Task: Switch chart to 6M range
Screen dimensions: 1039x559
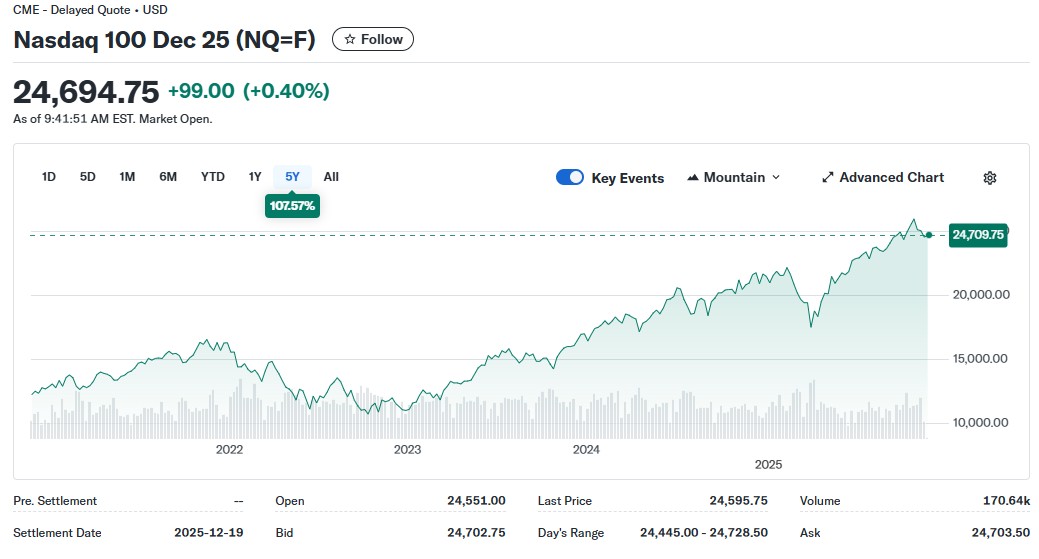Action: pyautogui.click(x=168, y=177)
